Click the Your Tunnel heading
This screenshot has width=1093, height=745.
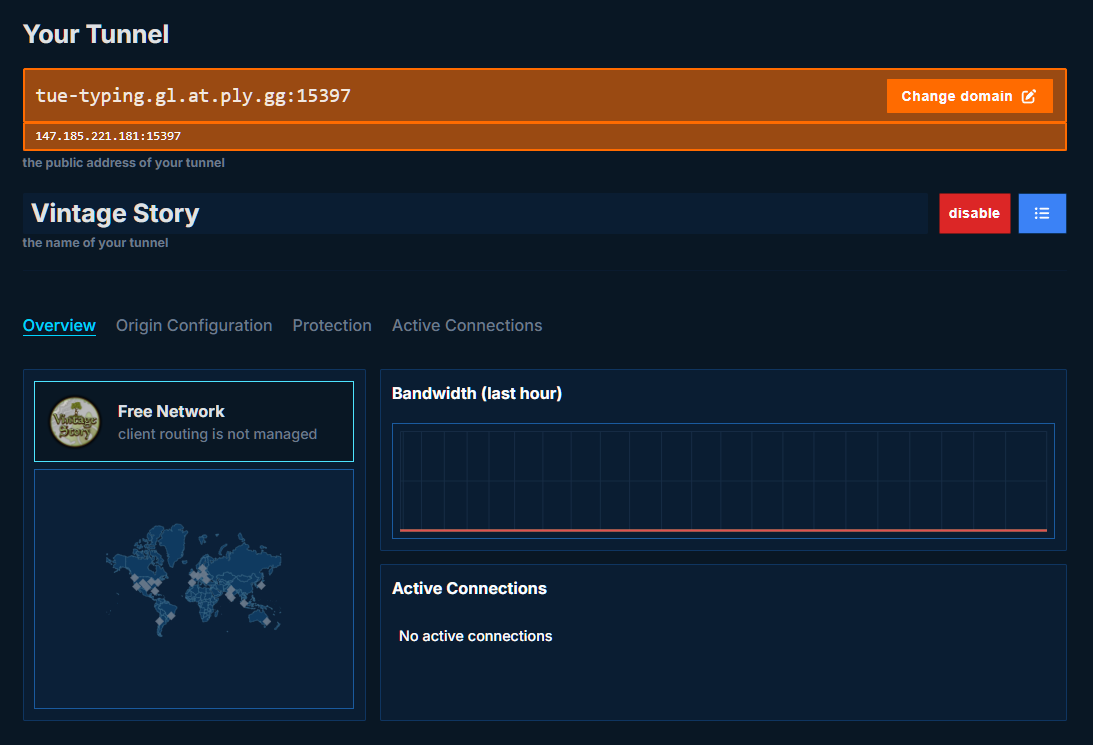[95, 34]
